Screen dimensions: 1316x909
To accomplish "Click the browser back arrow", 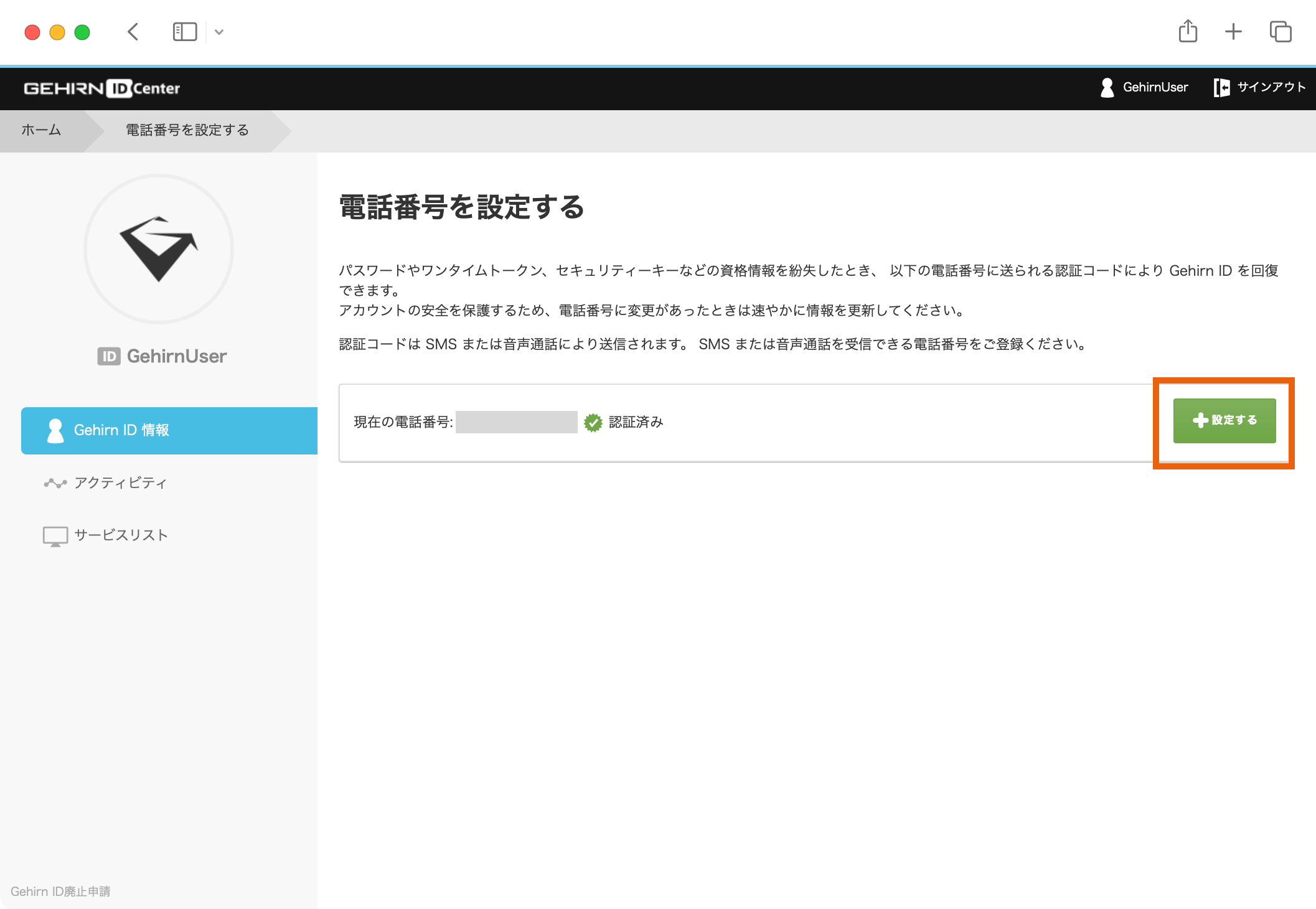I will point(133,32).
